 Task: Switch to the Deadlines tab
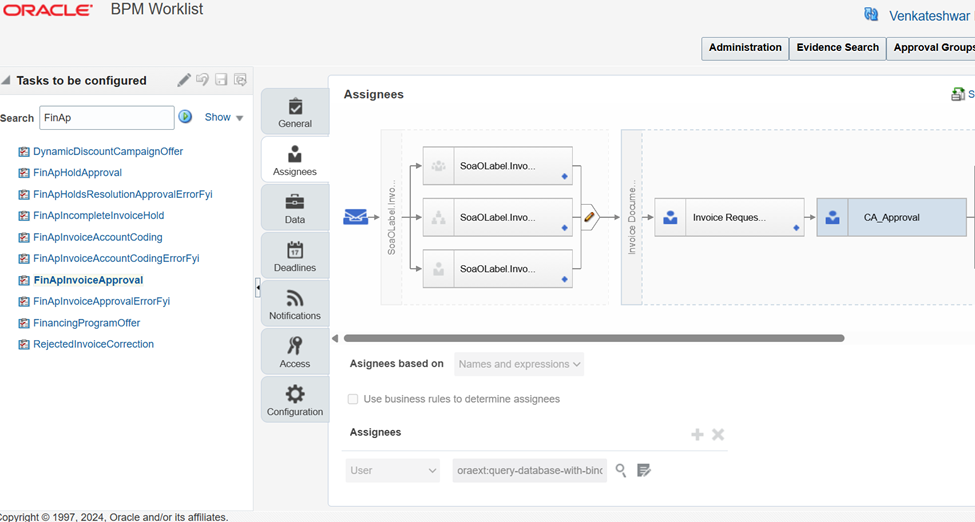point(295,256)
